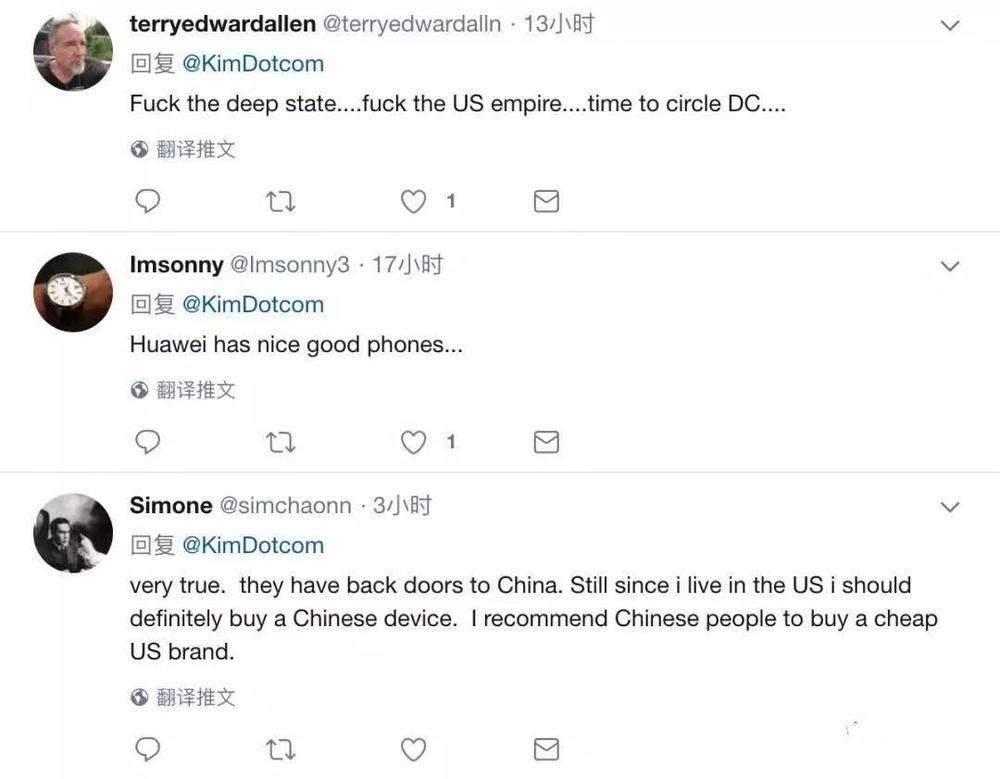Expand options chevron on Imsonny's tweet
The width and height of the screenshot is (1000, 779).
pyautogui.click(x=950, y=266)
